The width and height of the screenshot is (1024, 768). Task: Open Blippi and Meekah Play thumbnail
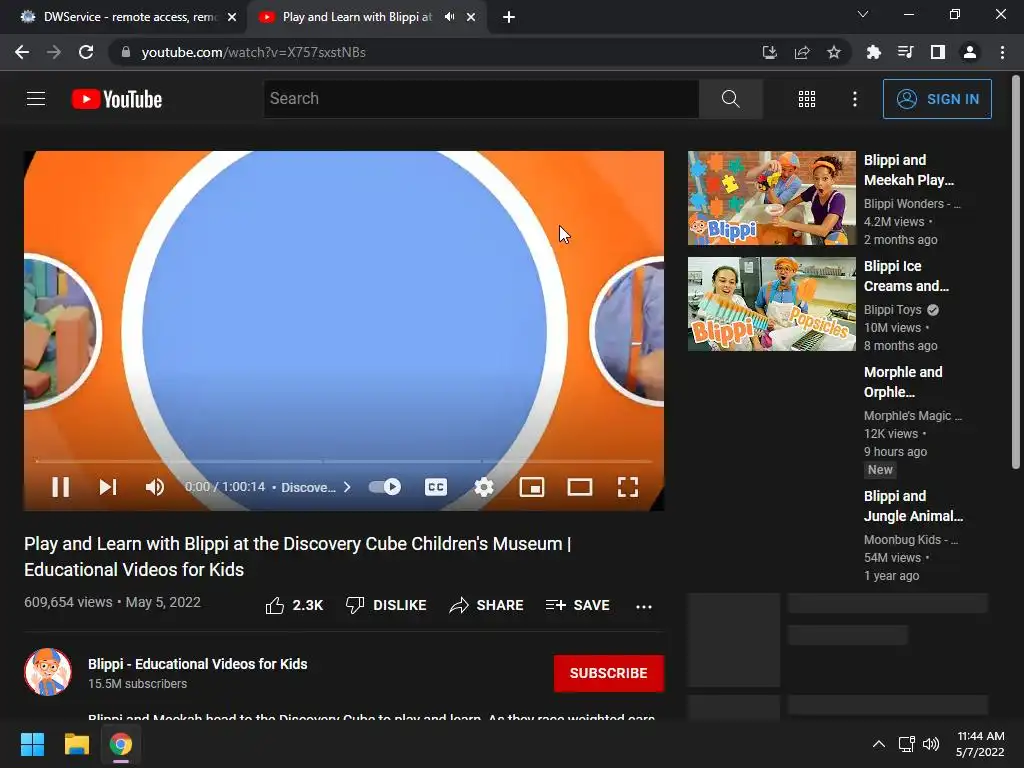[771, 198]
